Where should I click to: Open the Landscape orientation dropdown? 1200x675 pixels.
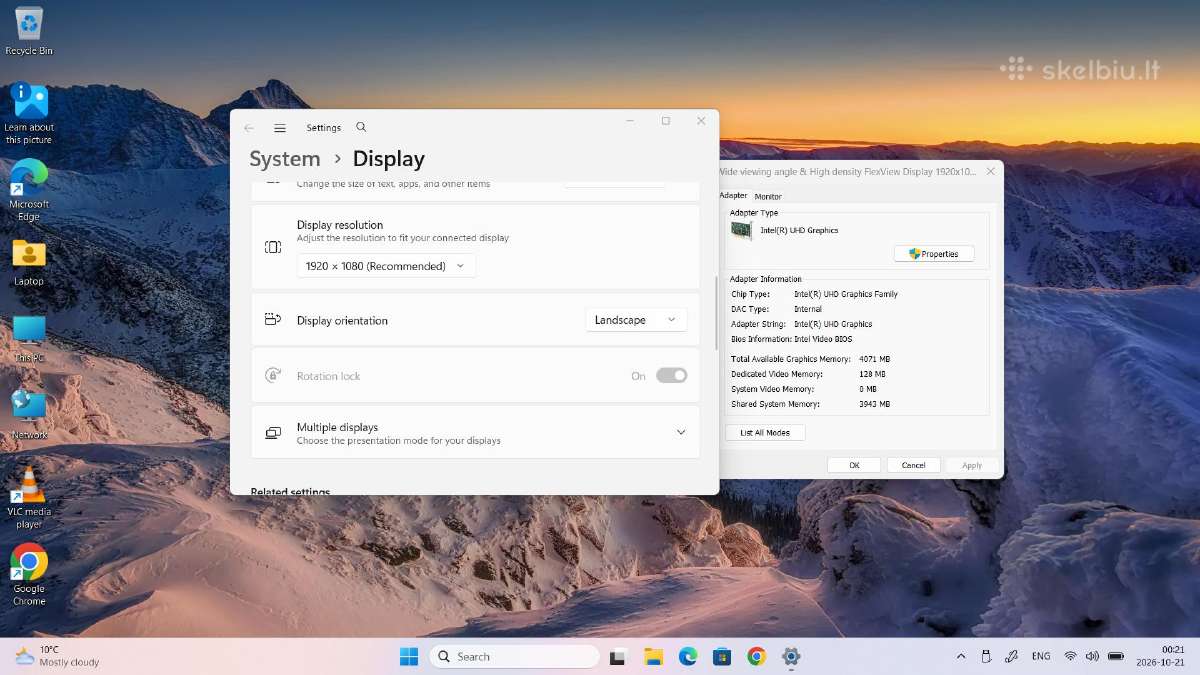coord(636,320)
